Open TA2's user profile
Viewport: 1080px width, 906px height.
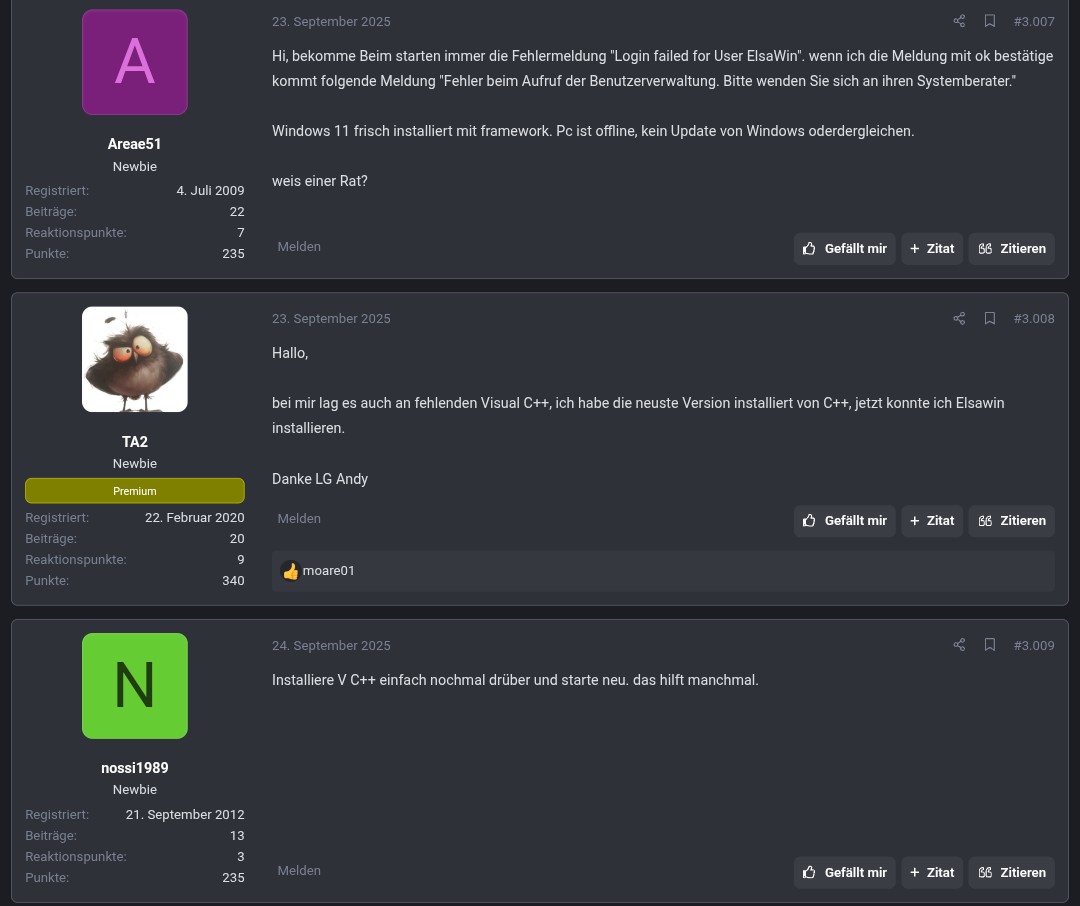(x=134, y=441)
